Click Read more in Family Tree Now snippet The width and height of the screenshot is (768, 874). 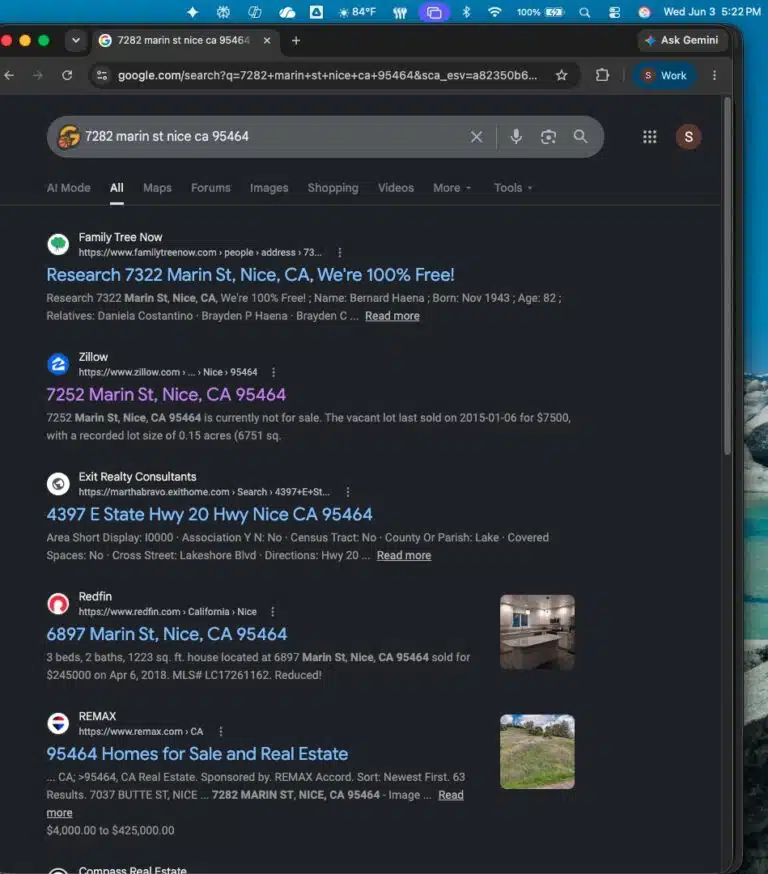(x=392, y=316)
